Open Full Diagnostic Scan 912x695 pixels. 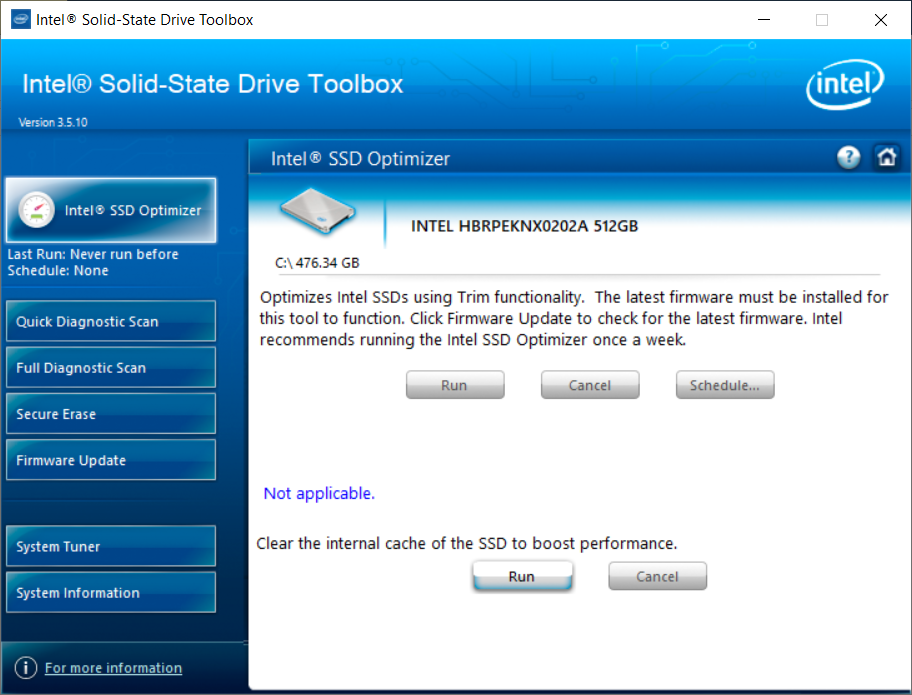point(111,368)
